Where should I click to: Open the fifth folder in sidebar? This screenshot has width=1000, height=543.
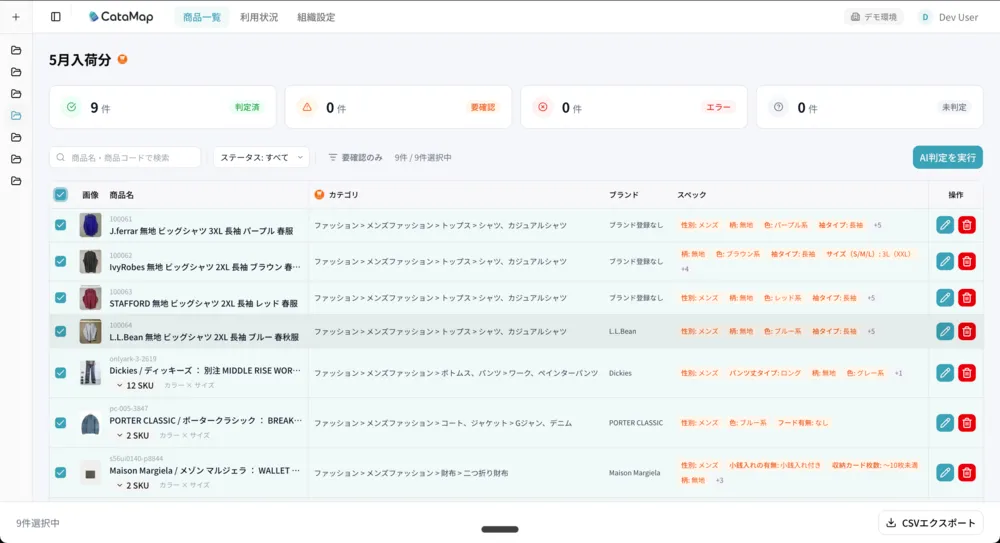pyautogui.click(x=16, y=137)
